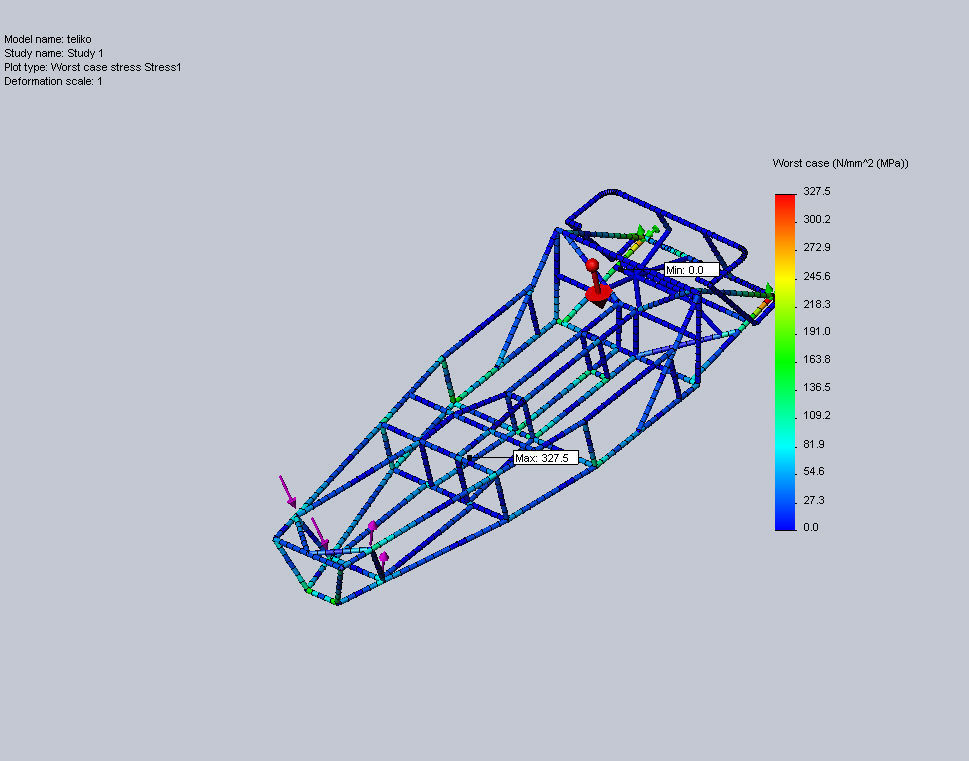969x761 pixels.
Task: Click the legend value 191.0
Action: pos(816,331)
